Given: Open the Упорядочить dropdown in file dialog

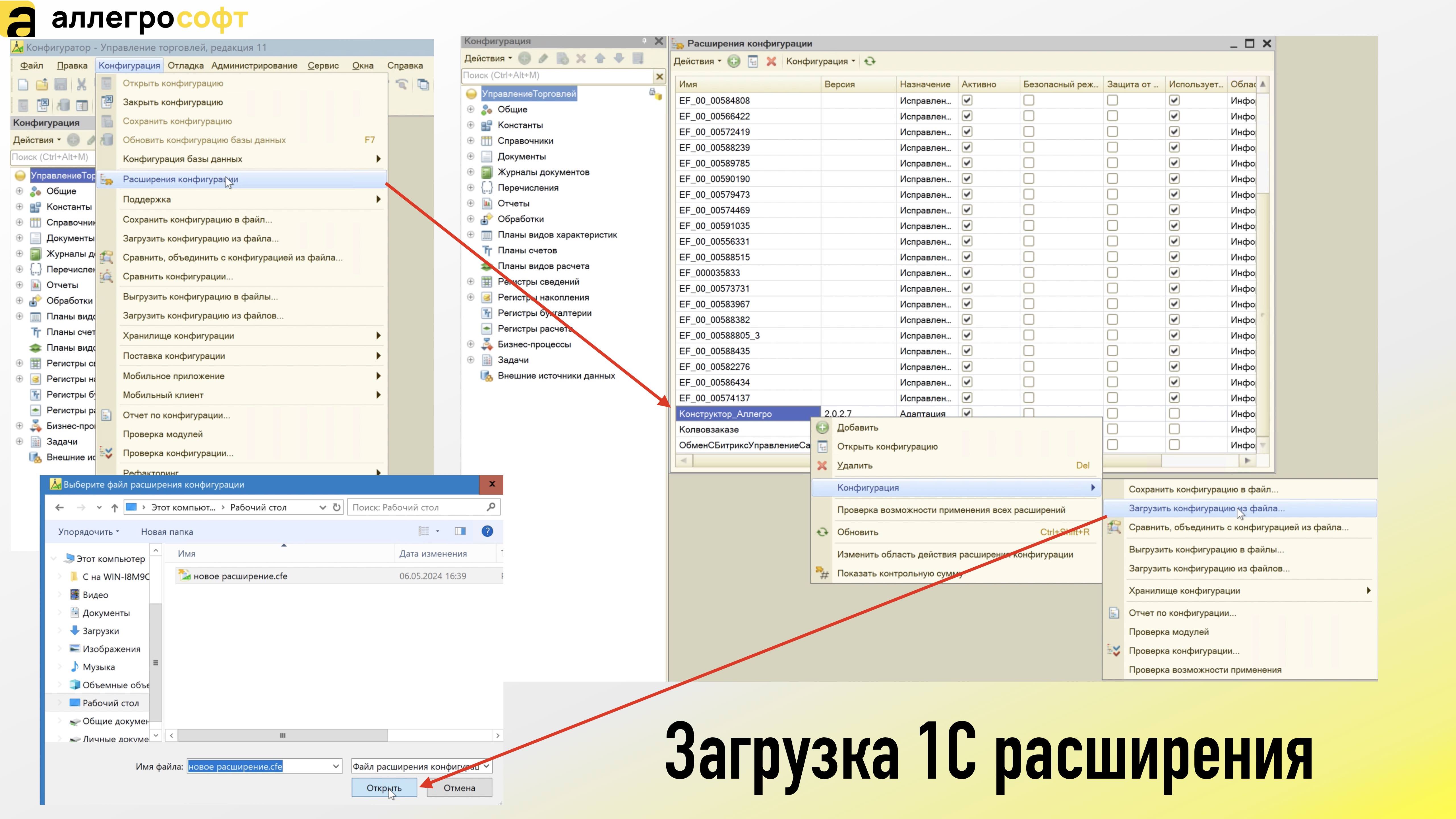Looking at the screenshot, I should coord(89,532).
